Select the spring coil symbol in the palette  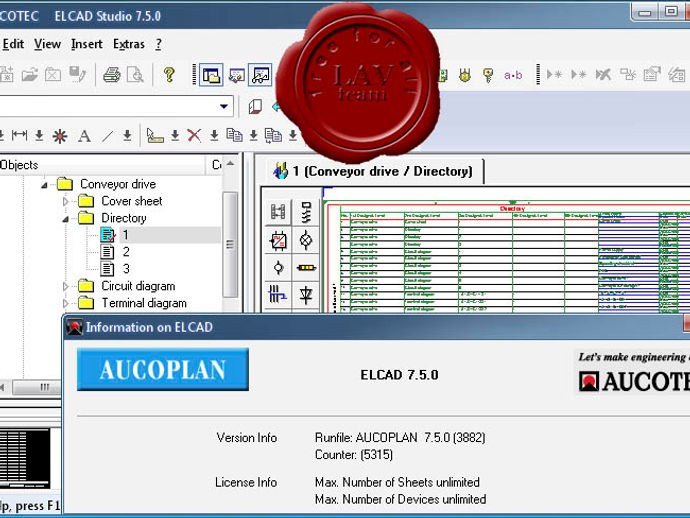coord(306,212)
